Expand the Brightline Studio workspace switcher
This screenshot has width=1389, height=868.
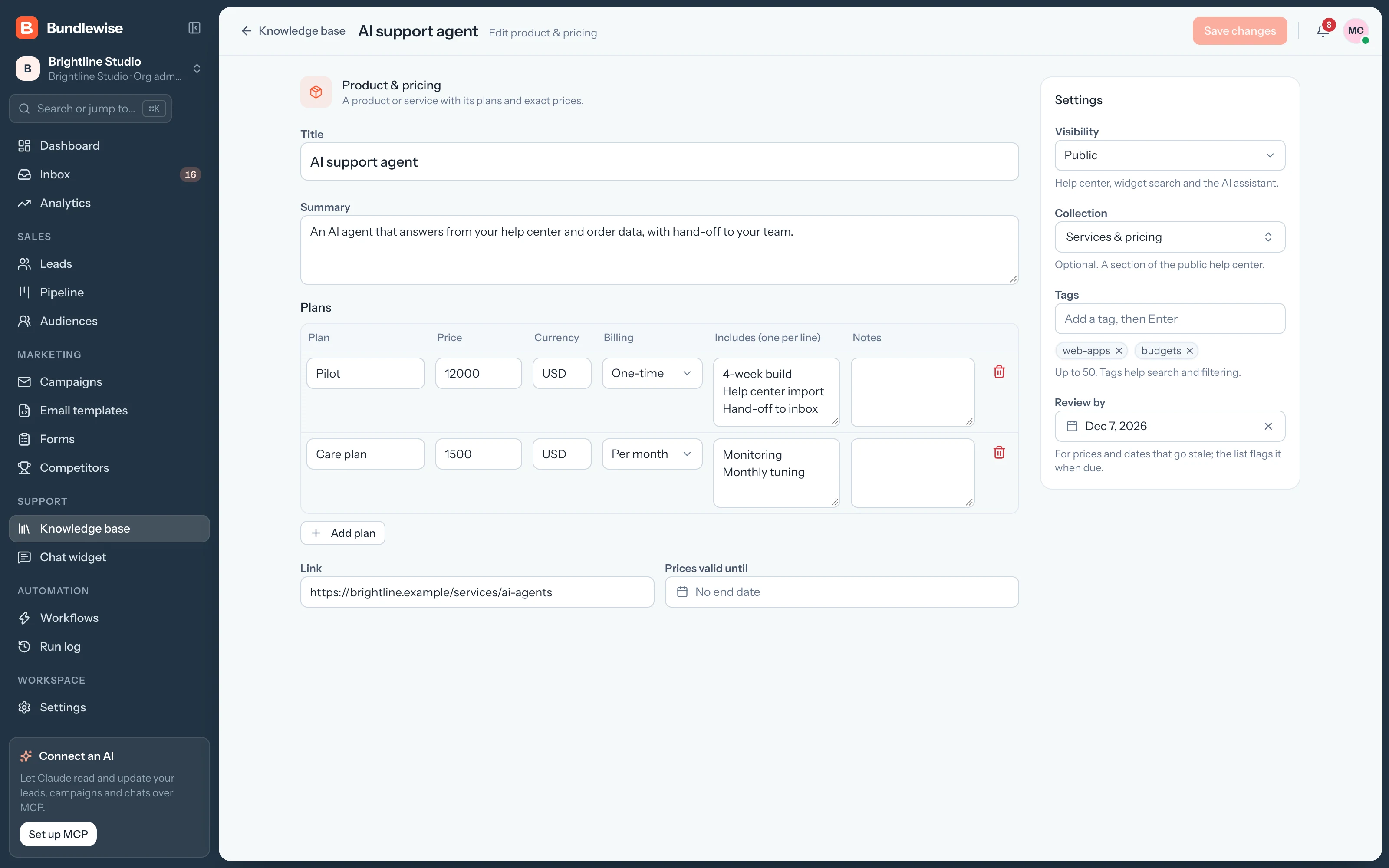point(109,69)
